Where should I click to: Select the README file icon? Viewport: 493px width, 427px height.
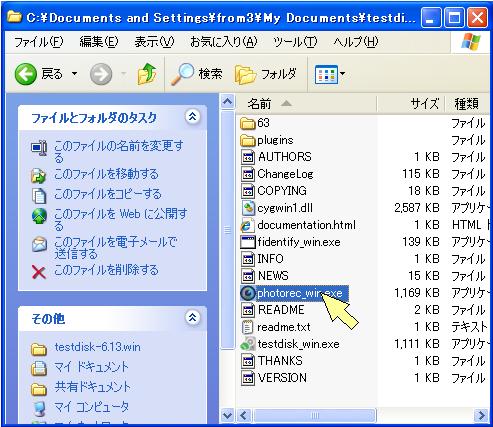point(248,310)
